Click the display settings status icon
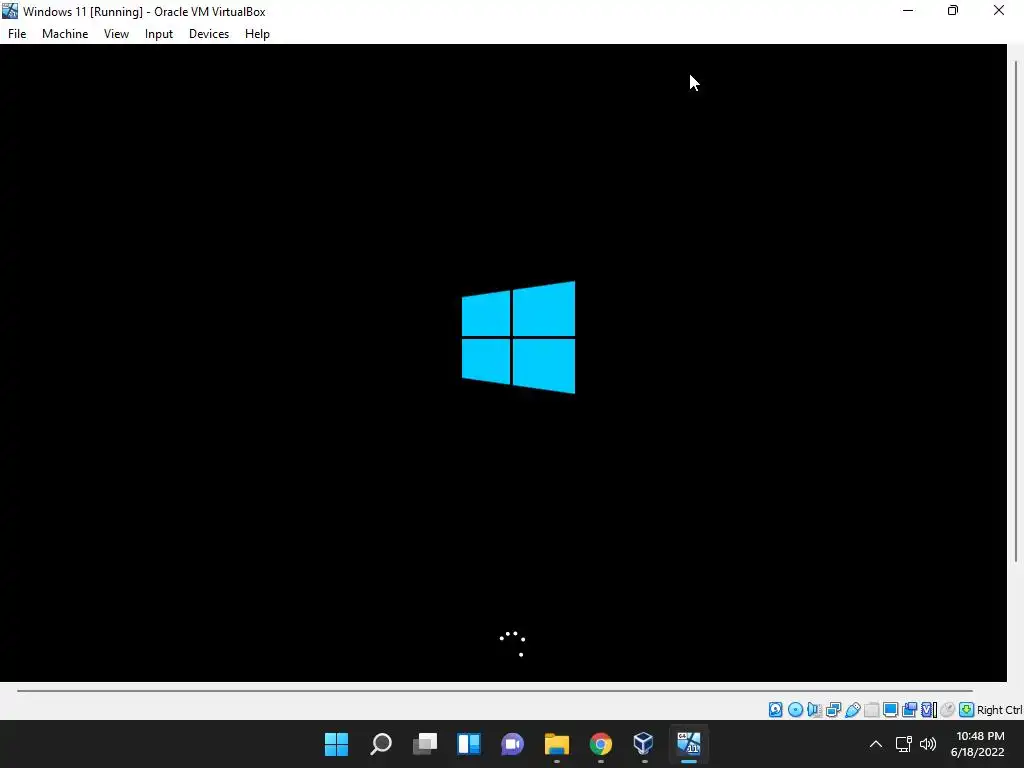1024x768 pixels. (x=890, y=709)
